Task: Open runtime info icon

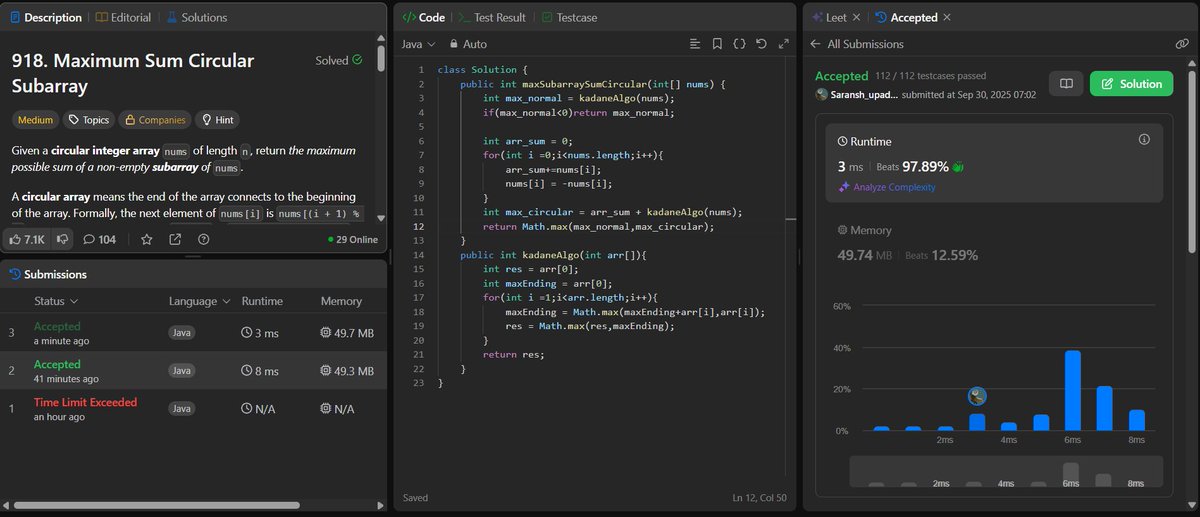Action: [1144, 140]
